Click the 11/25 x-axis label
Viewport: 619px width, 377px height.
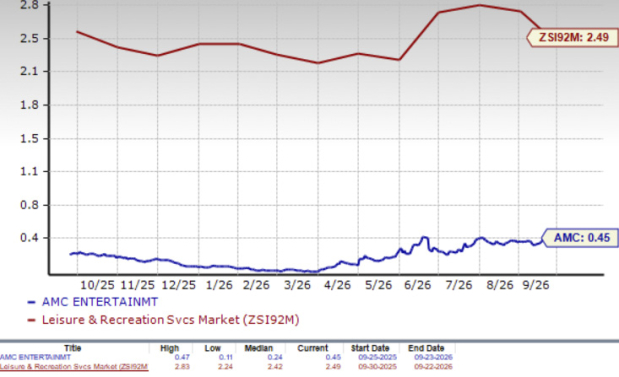[137, 285]
